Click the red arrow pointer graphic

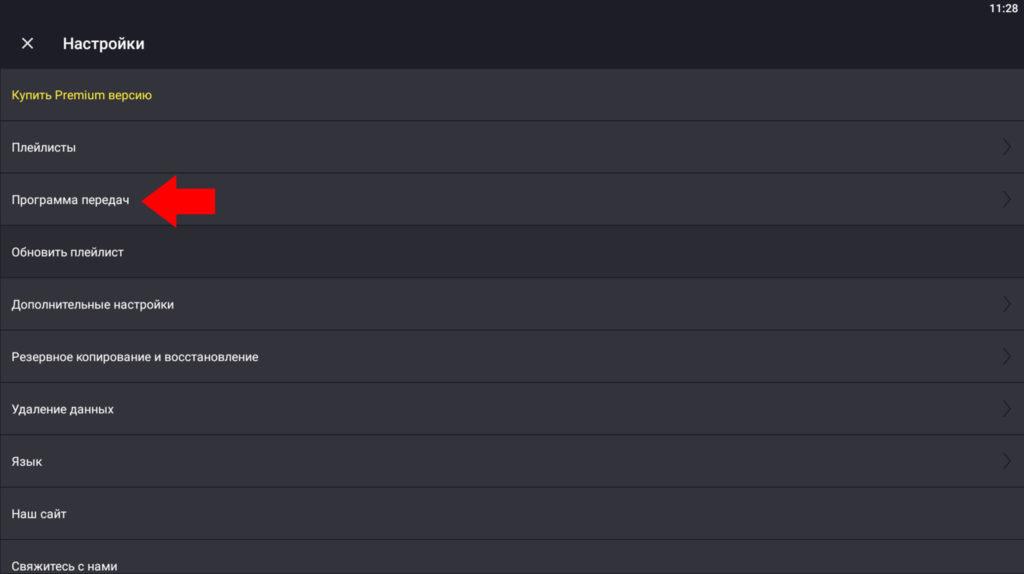click(179, 200)
